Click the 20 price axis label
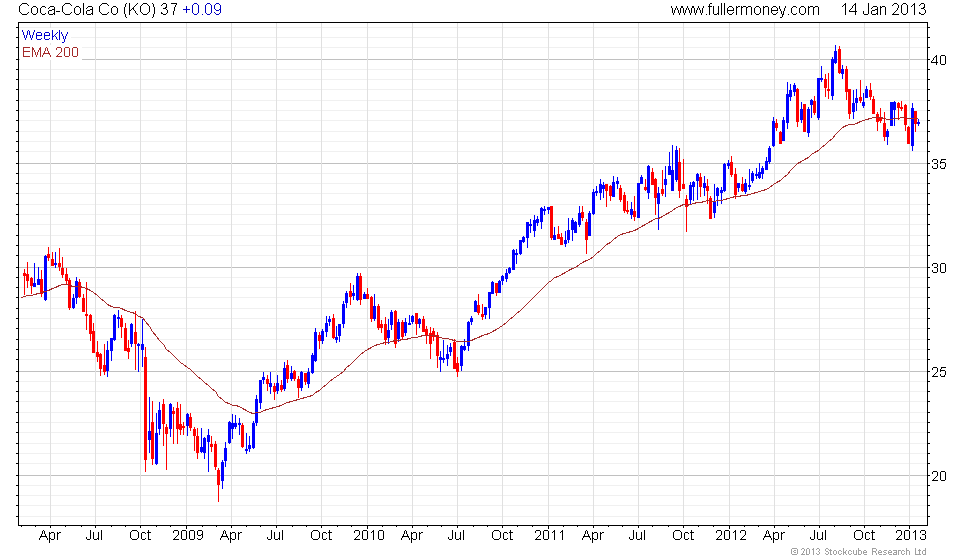Viewport: 980px width, 560px height. (938, 476)
